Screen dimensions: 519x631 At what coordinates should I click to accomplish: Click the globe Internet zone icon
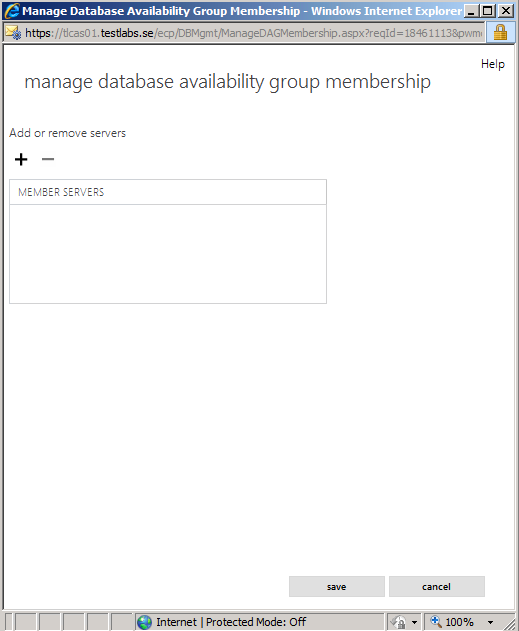click(x=144, y=622)
